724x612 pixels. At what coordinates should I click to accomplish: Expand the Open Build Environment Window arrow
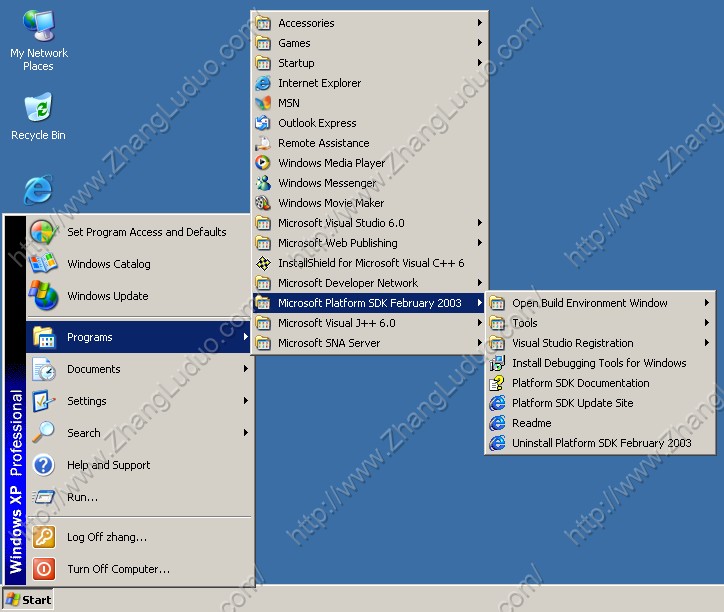(706, 303)
